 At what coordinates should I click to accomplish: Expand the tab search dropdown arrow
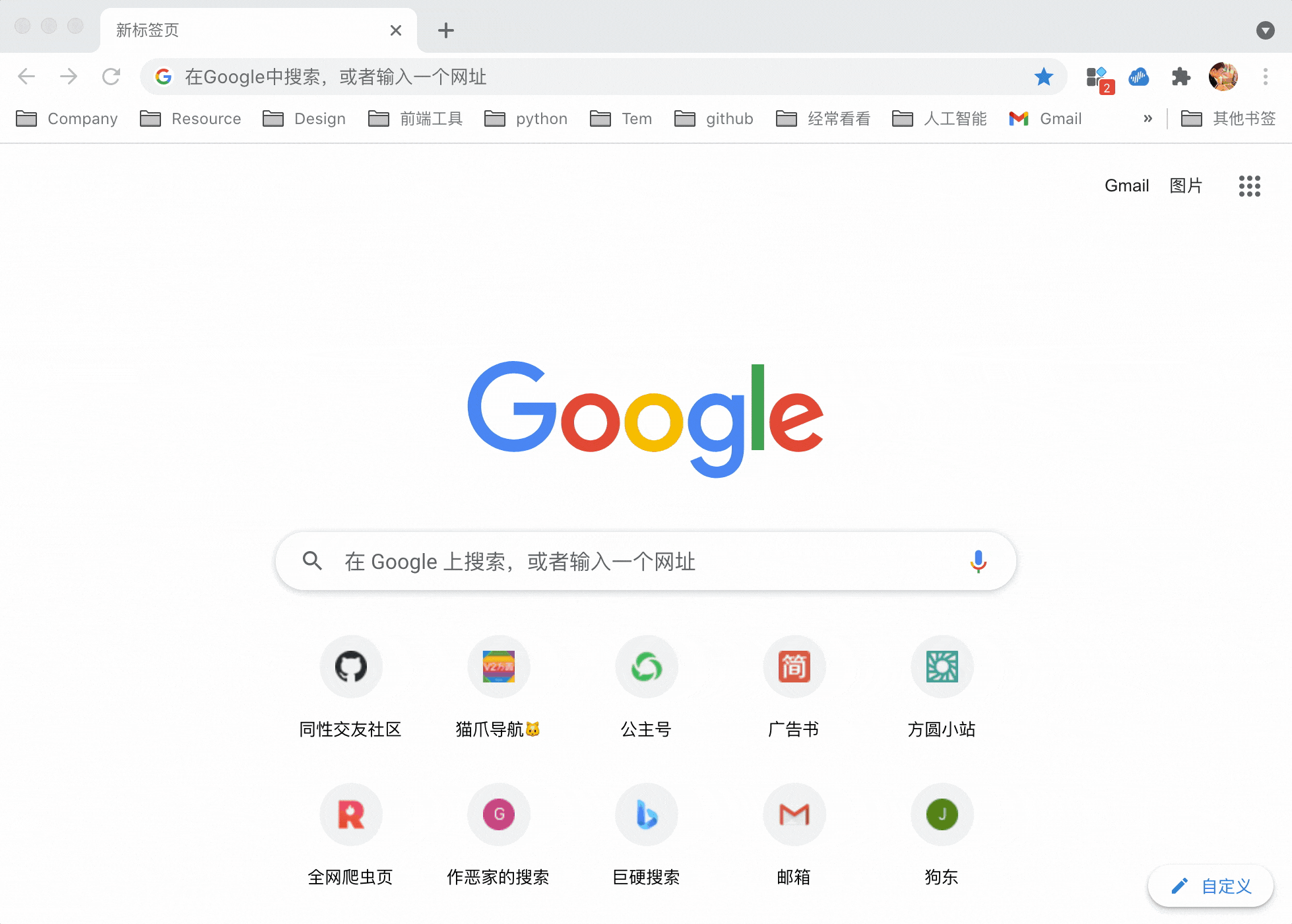pyautogui.click(x=1265, y=30)
